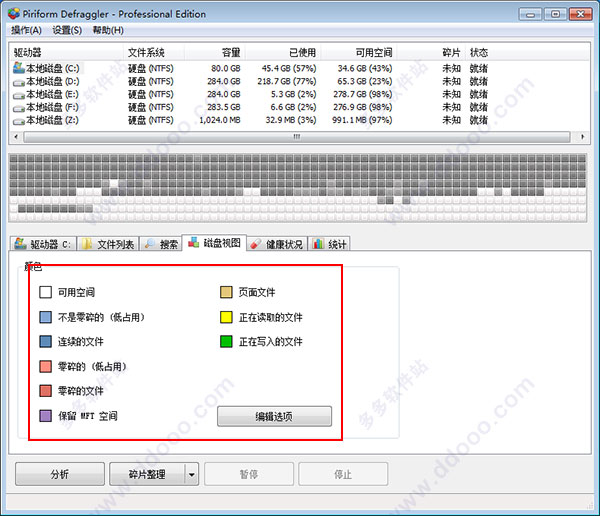The height and width of the screenshot is (516, 600).
Task: Sort by the 可用空间 column header
Action: [x=359, y=52]
